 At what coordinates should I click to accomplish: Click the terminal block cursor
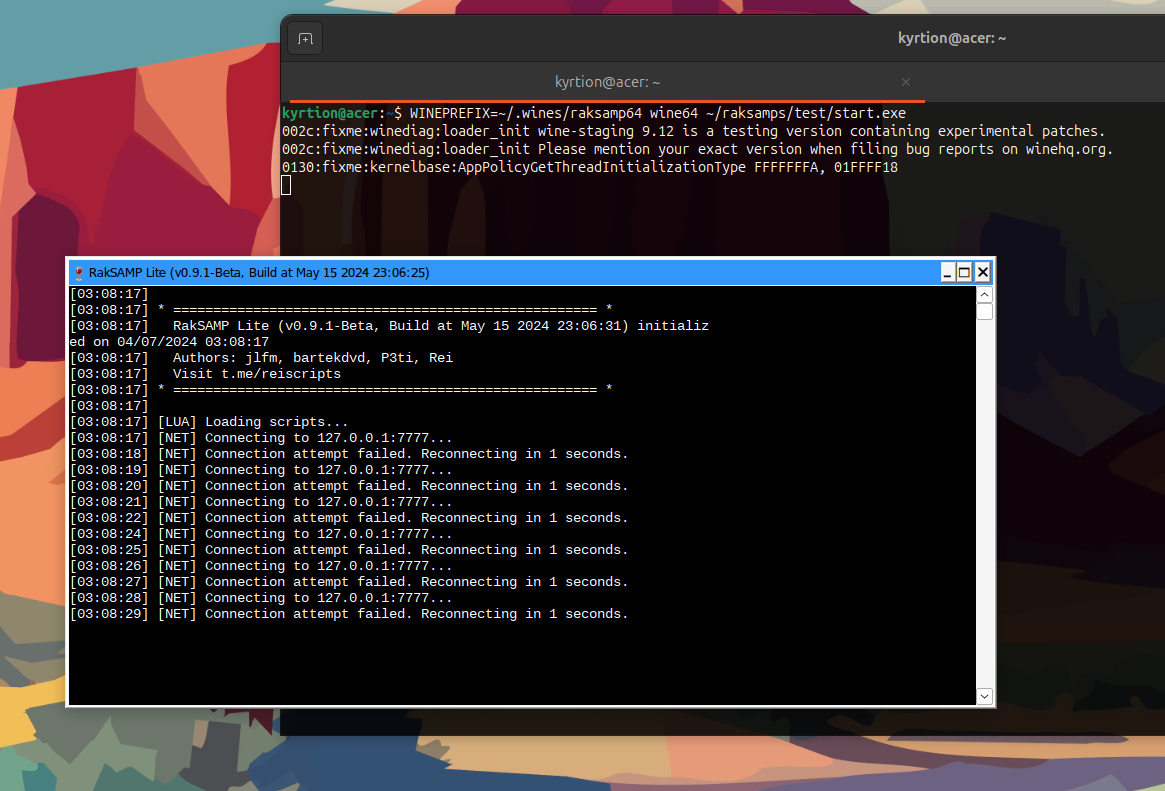286,186
